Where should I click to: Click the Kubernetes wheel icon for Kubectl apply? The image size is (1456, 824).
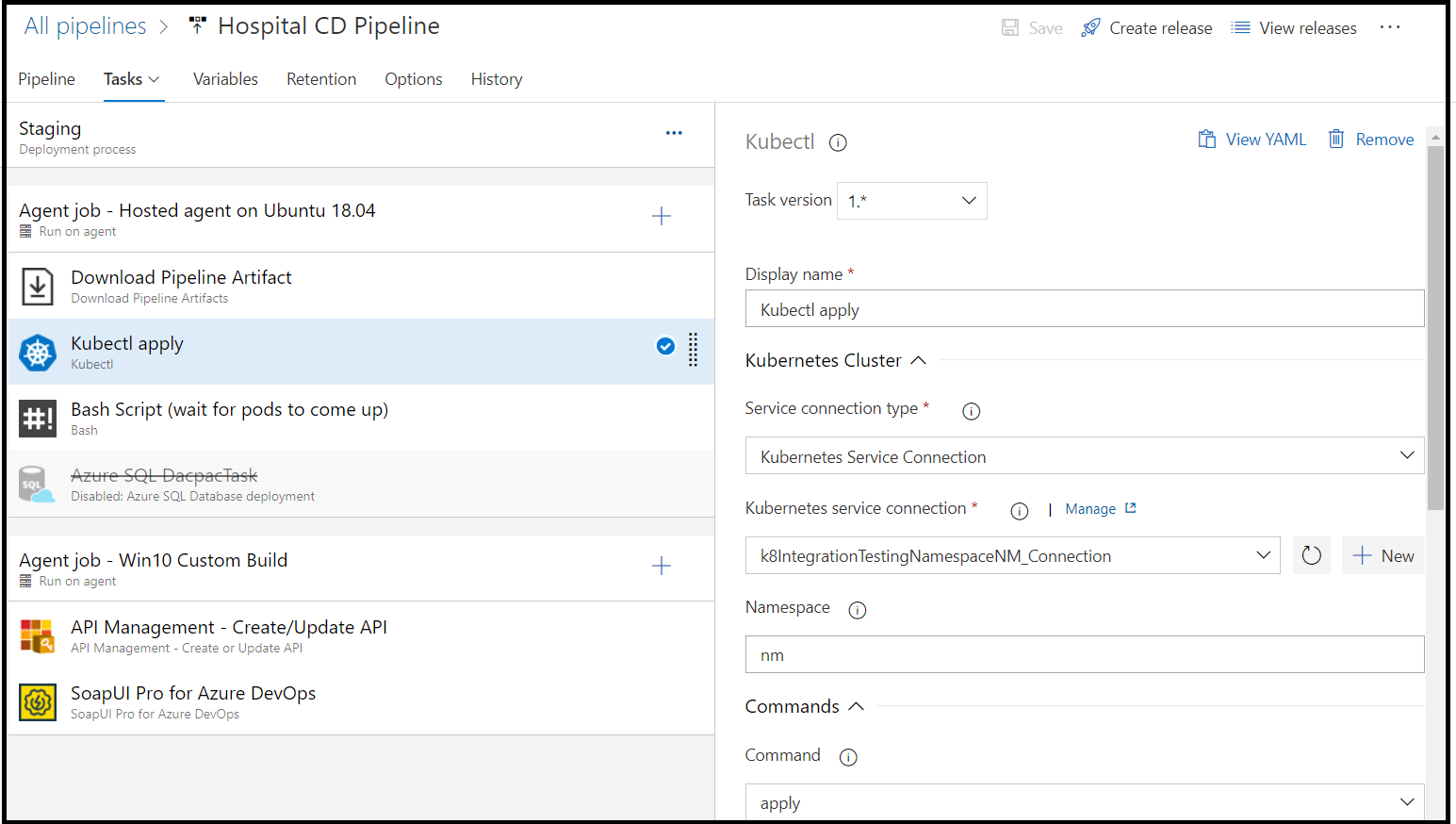(x=38, y=353)
